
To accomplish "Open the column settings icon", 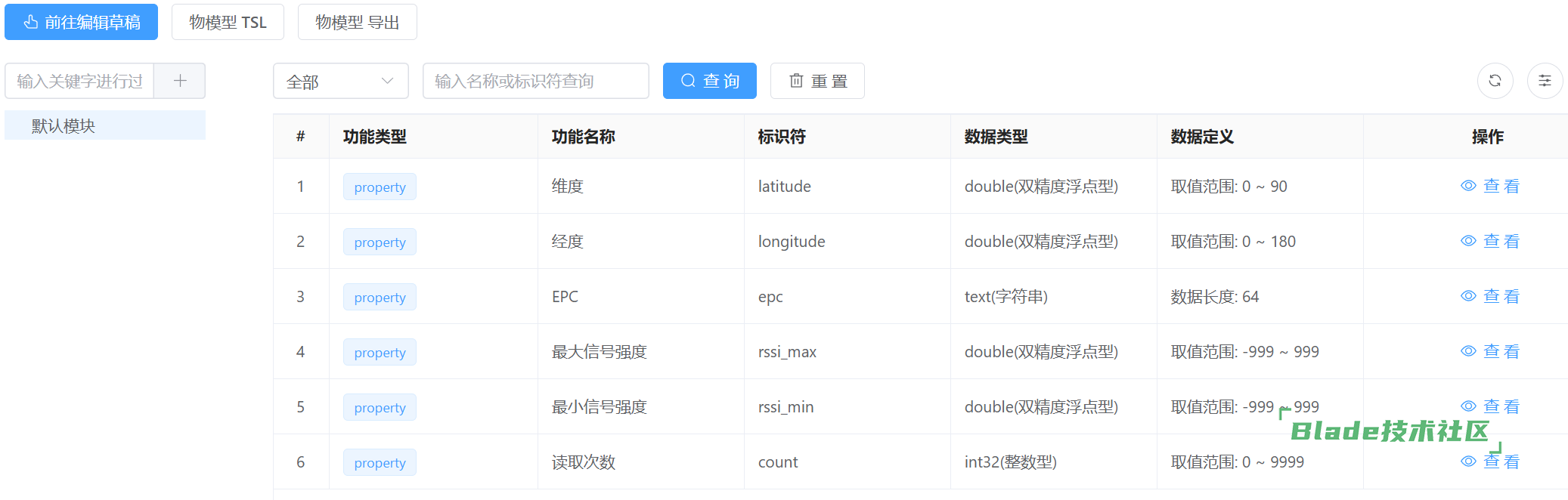I will [x=1545, y=81].
